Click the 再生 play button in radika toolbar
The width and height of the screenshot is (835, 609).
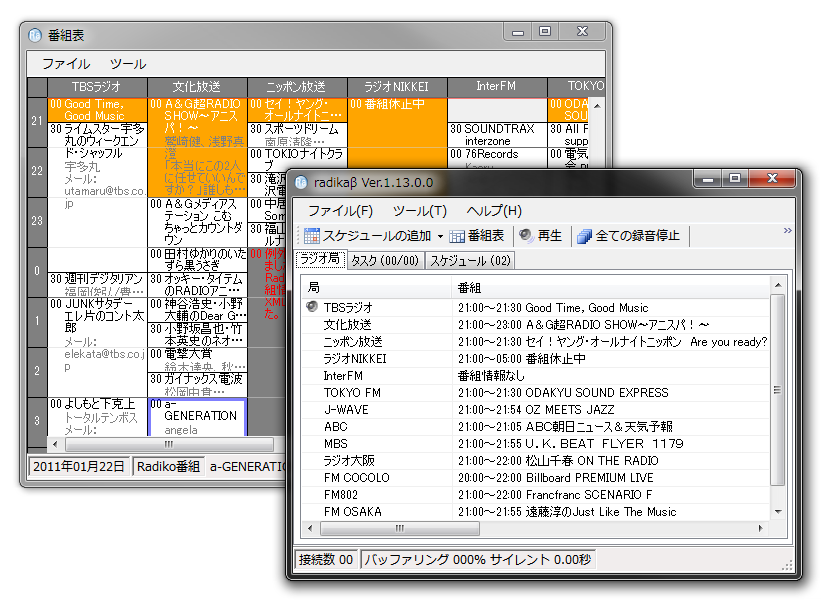click(540, 236)
